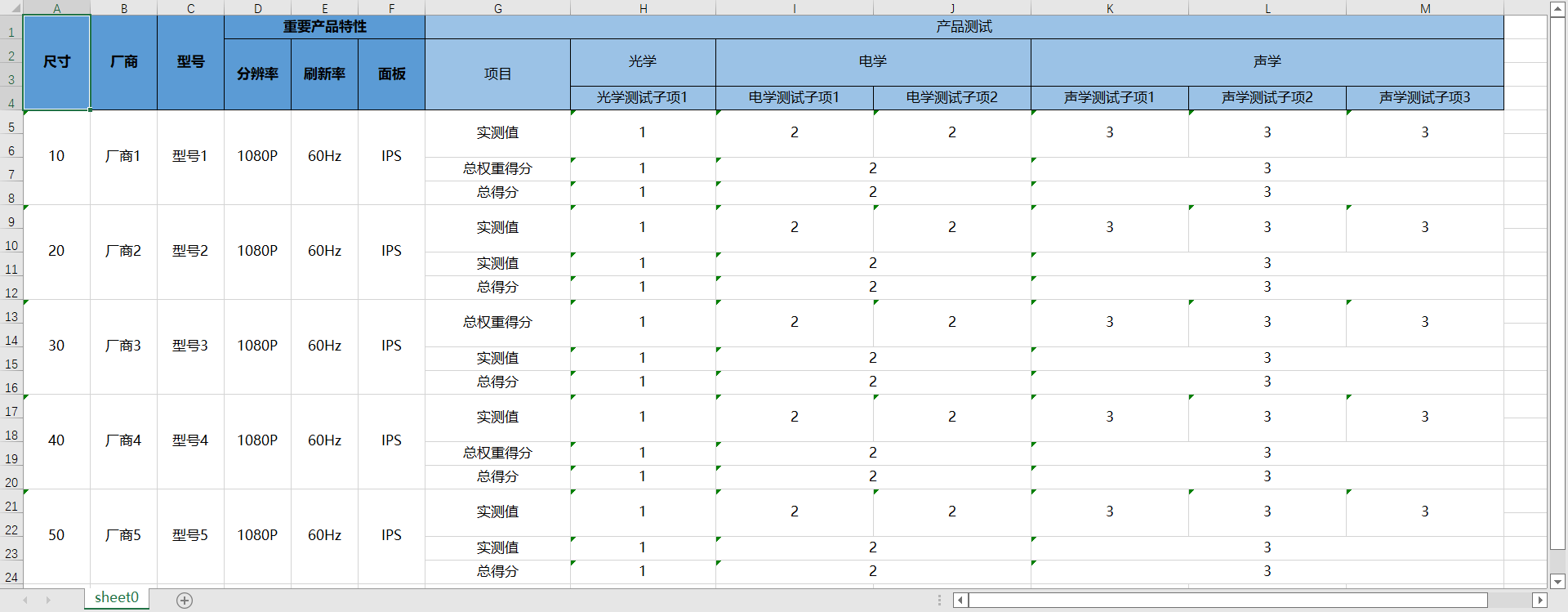
Task: Select the 型号3 cell
Action: [190, 346]
